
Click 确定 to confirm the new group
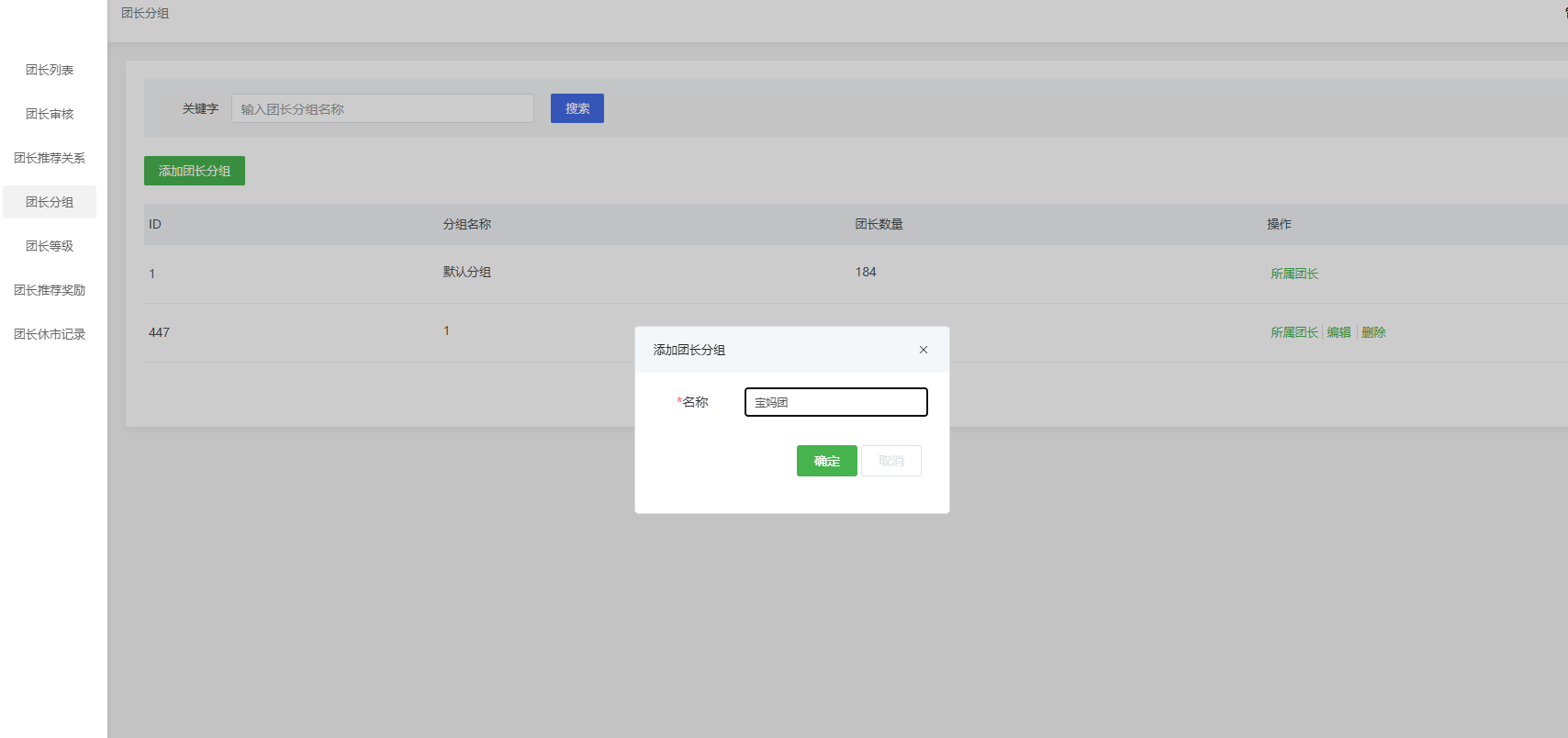(826, 461)
